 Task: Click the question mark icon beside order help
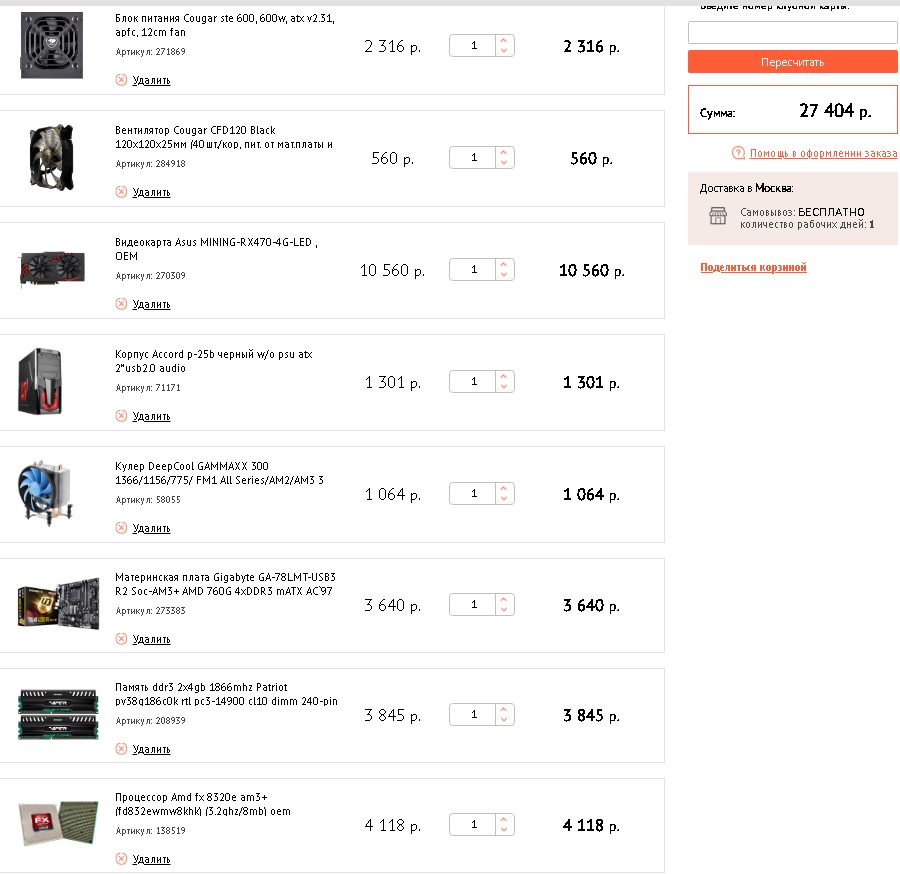(x=739, y=153)
